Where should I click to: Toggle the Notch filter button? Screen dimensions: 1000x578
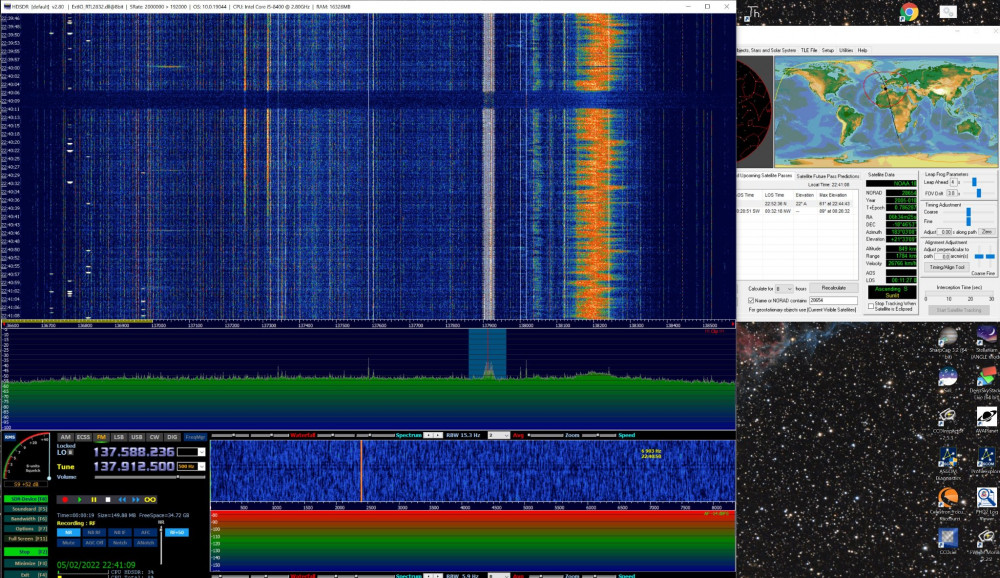120,543
